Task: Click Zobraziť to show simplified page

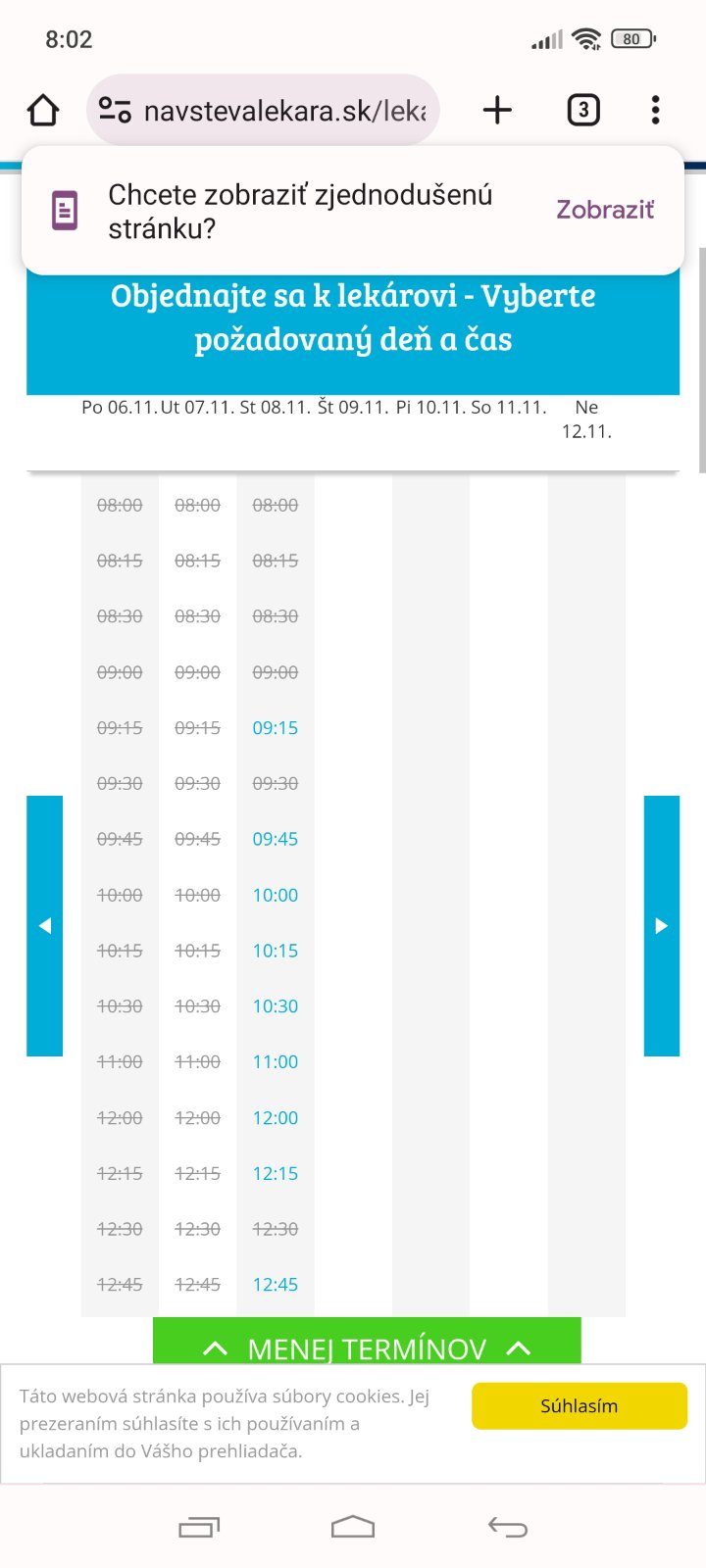Action: (x=605, y=210)
